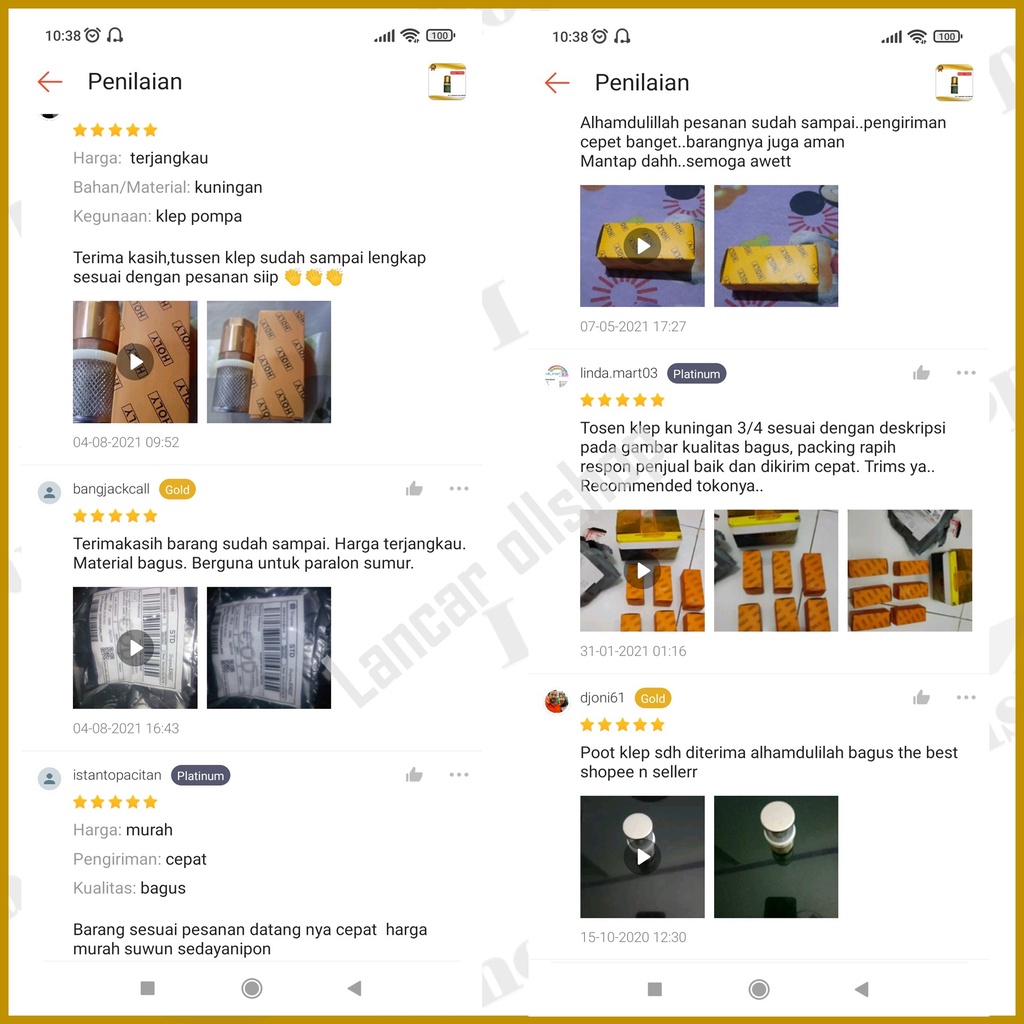Play linda.mart03's orange boxes video
This screenshot has height=1024, width=1024.
click(x=643, y=571)
